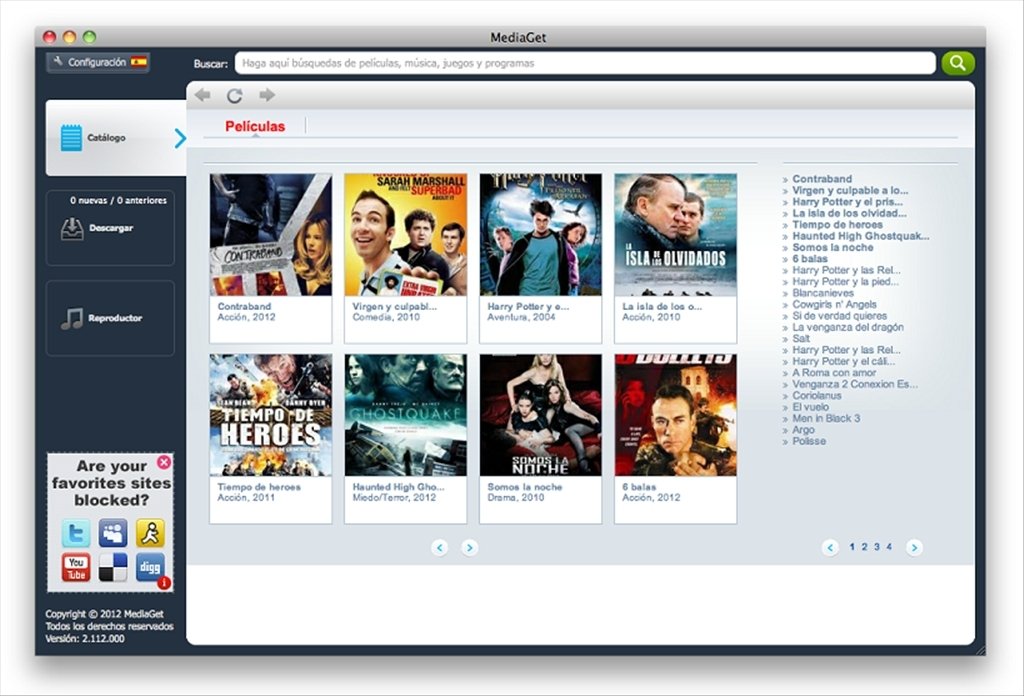Click the Catálogo notepad icon

coord(71,138)
